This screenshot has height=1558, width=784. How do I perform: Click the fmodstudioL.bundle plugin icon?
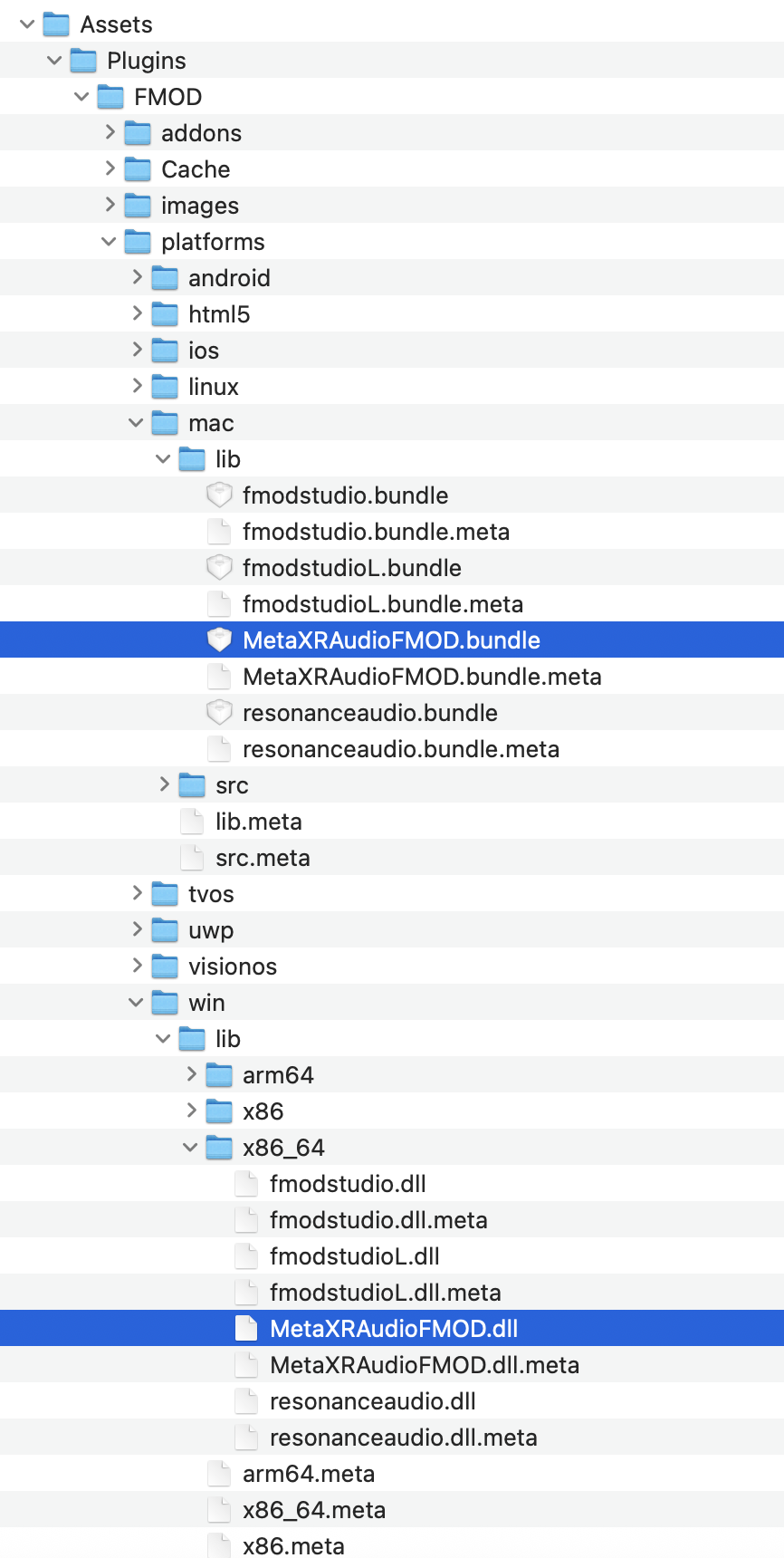point(219,567)
